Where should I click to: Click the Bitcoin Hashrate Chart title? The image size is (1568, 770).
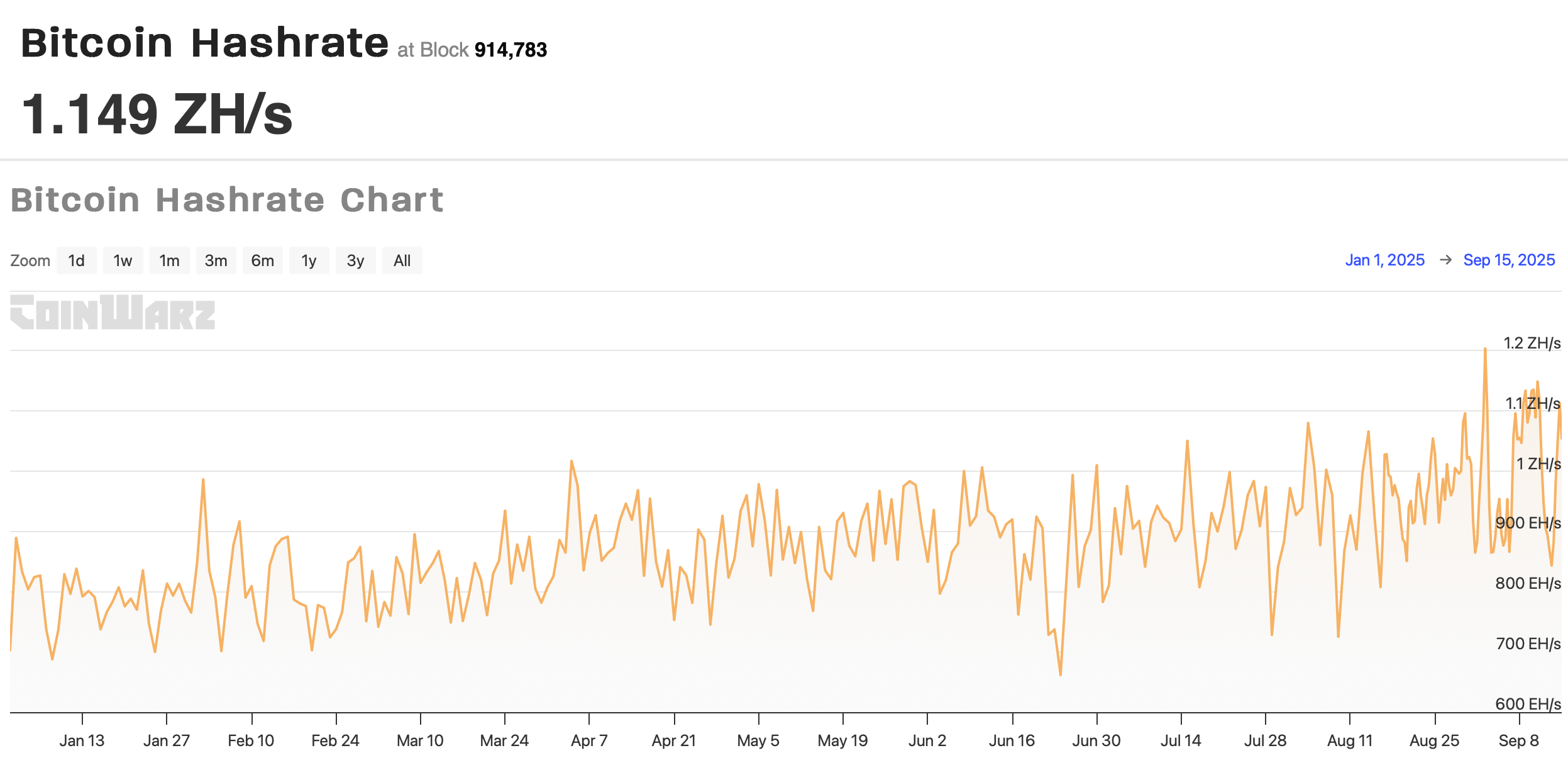pyautogui.click(x=227, y=200)
